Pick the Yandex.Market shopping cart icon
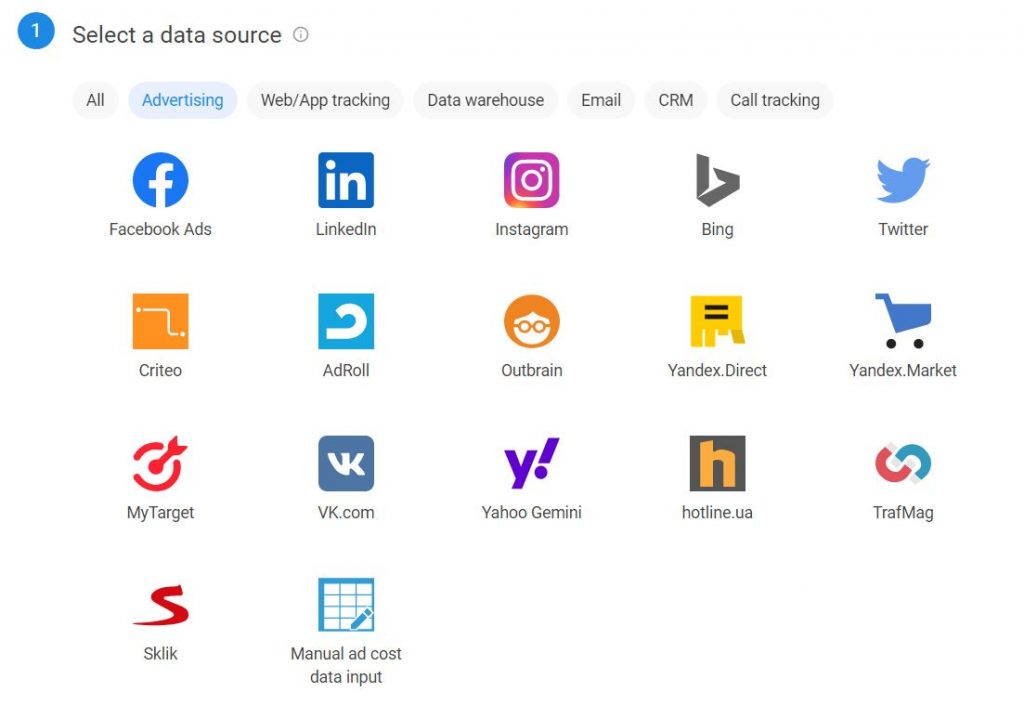This screenshot has height=705, width=1024. [903, 321]
